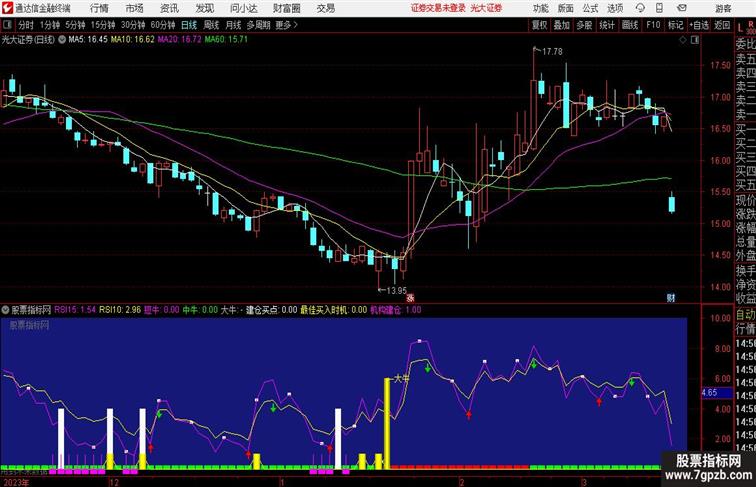Toggle the panel layout icon left of 分时

coord(7,25)
